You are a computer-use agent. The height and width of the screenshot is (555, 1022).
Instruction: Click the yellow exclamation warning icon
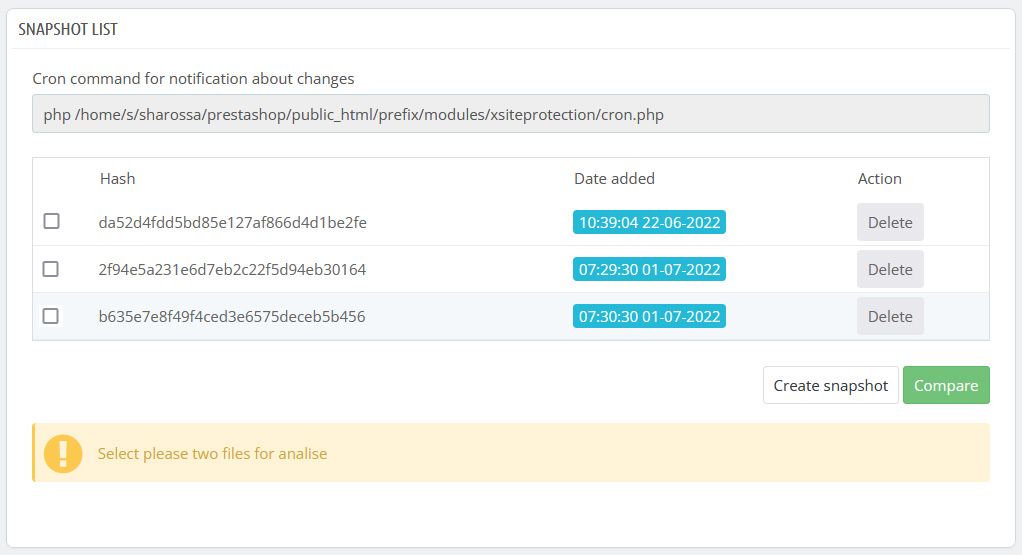(x=63, y=453)
